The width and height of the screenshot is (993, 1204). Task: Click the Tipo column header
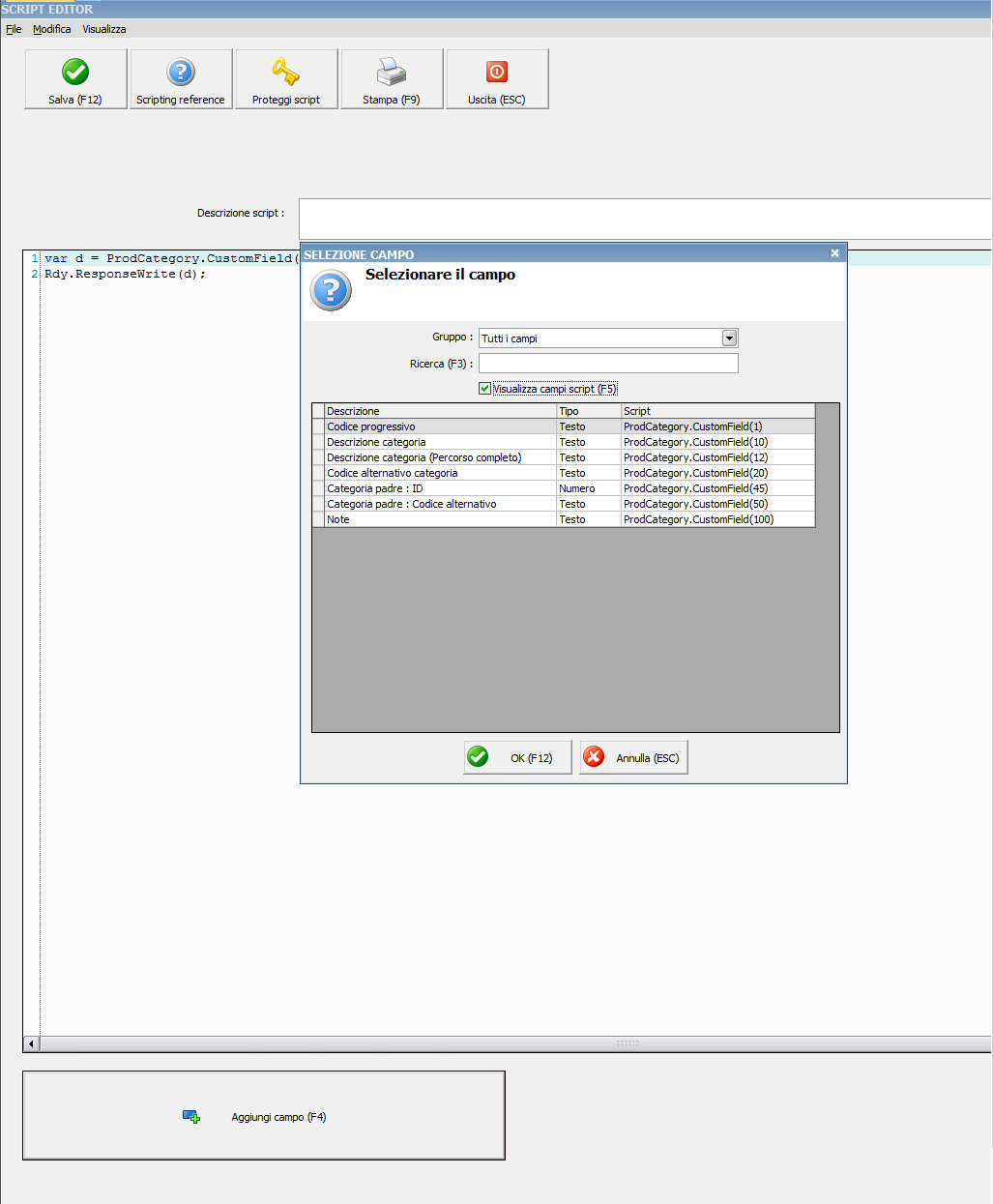(x=589, y=411)
